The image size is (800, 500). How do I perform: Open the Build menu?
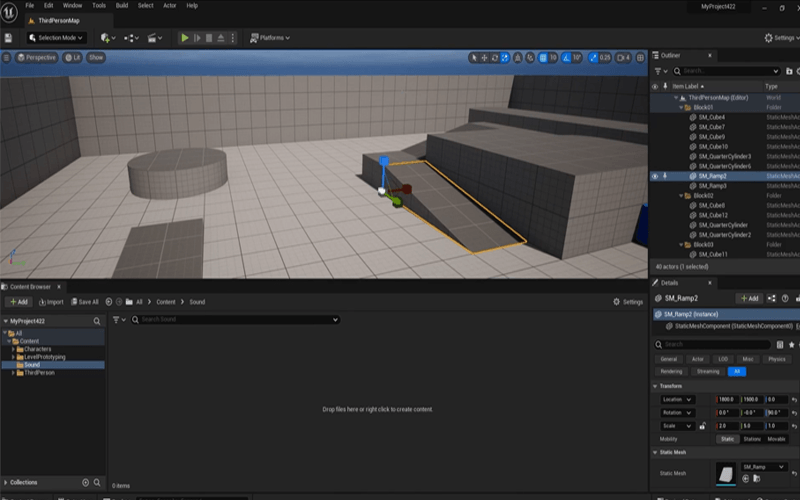122,6
